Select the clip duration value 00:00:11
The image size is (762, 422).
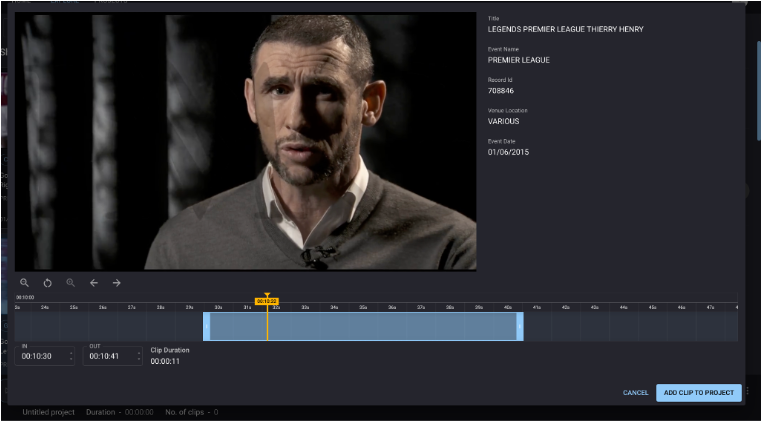tap(165, 361)
